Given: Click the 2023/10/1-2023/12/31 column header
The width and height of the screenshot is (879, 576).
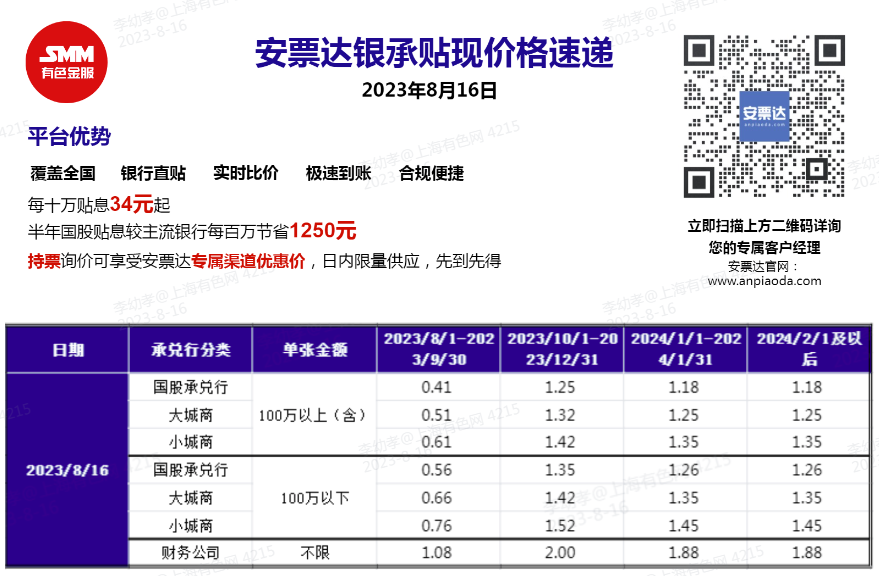Looking at the screenshot, I should (562, 349).
